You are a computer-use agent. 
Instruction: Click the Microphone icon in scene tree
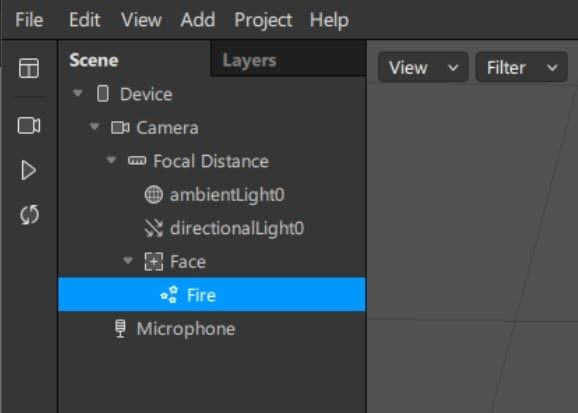pos(120,328)
